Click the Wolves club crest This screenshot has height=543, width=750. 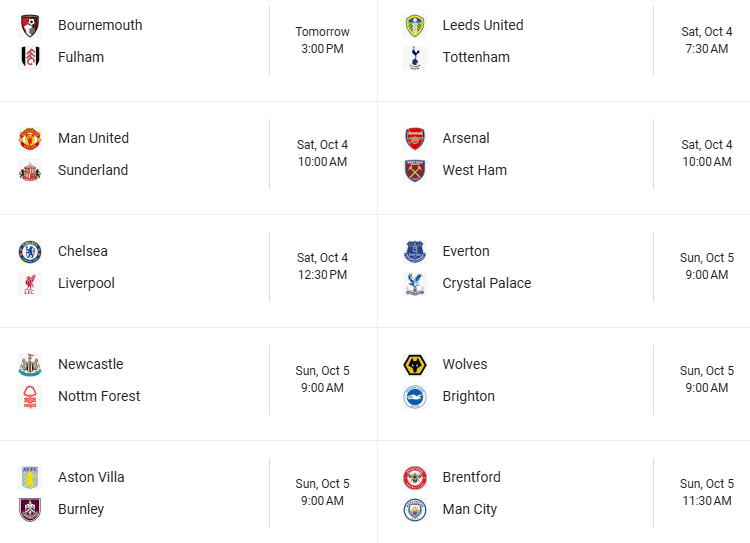415,365
